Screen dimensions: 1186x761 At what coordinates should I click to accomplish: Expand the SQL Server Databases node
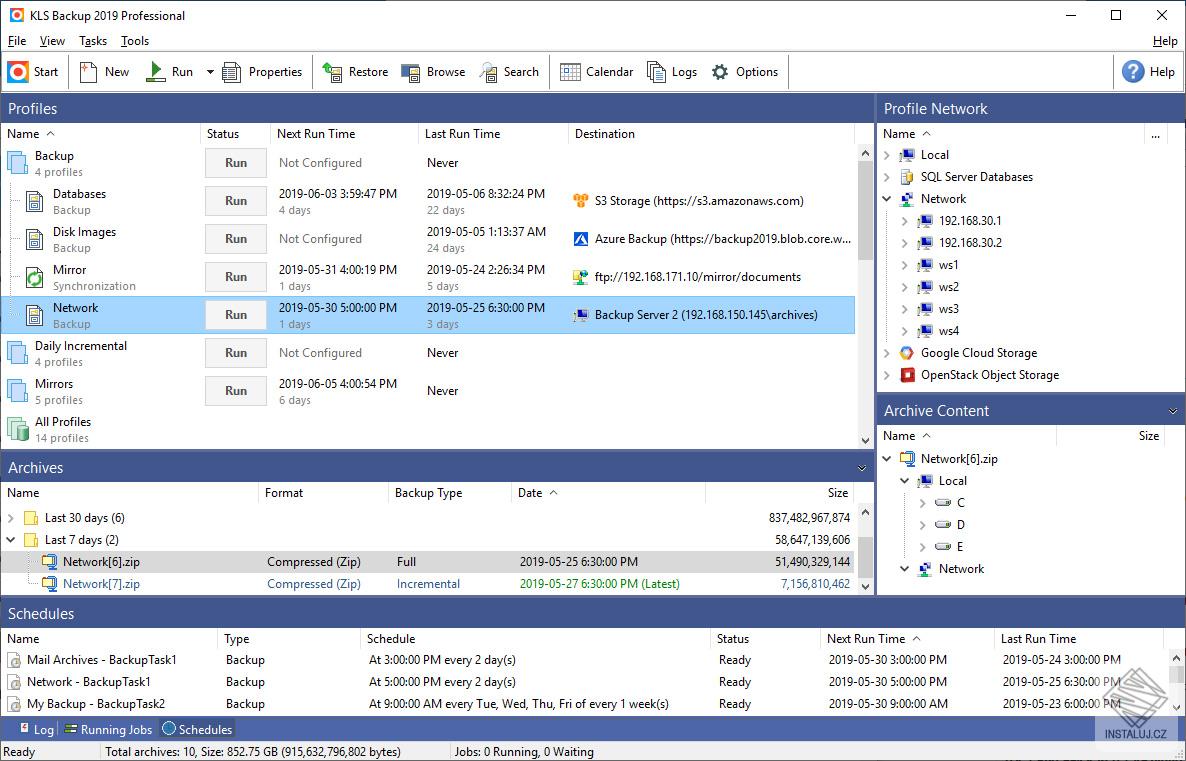(887, 177)
